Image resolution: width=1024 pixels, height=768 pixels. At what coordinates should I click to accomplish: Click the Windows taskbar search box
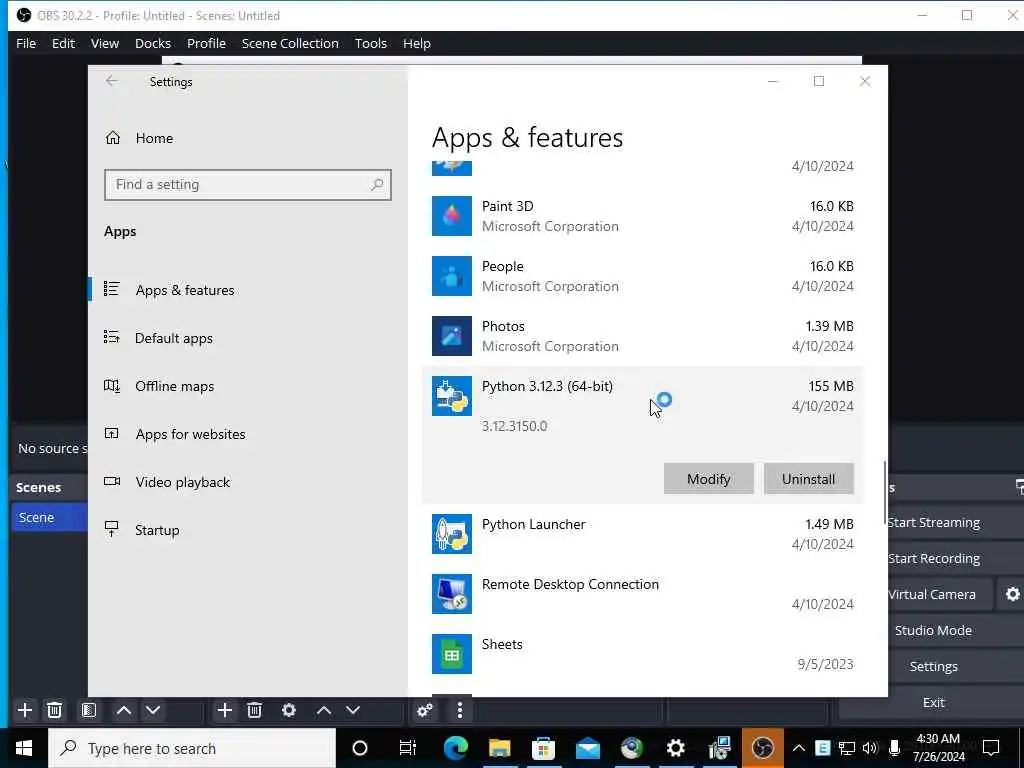point(192,748)
